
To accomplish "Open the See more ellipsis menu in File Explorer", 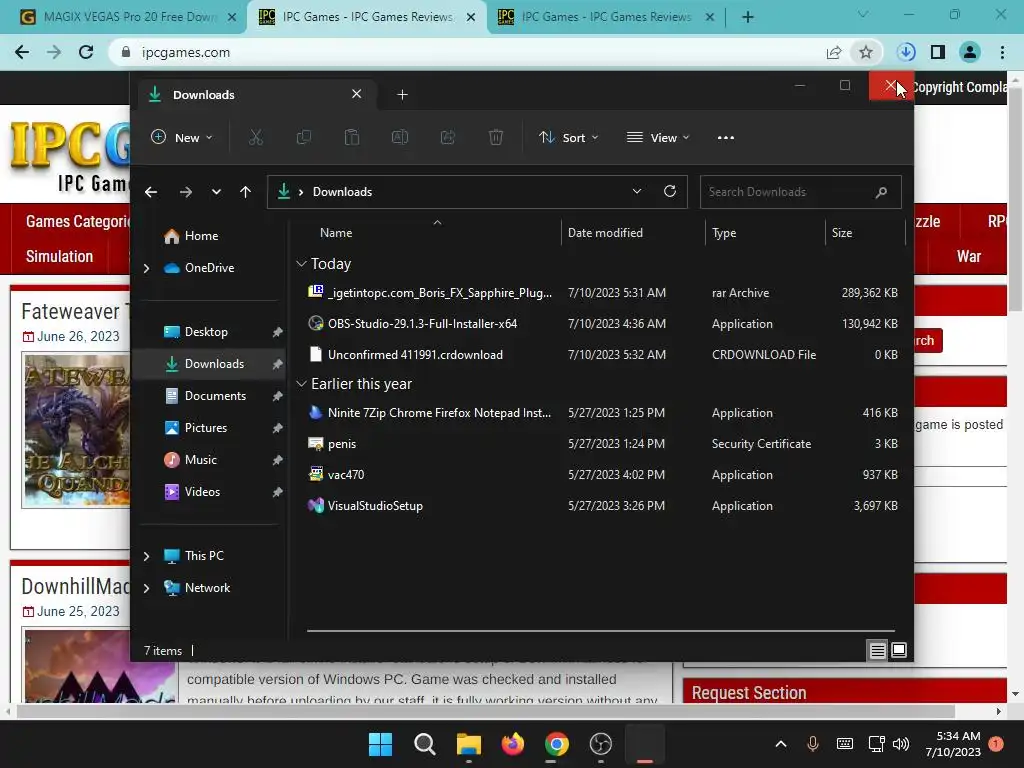I will tap(726, 138).
